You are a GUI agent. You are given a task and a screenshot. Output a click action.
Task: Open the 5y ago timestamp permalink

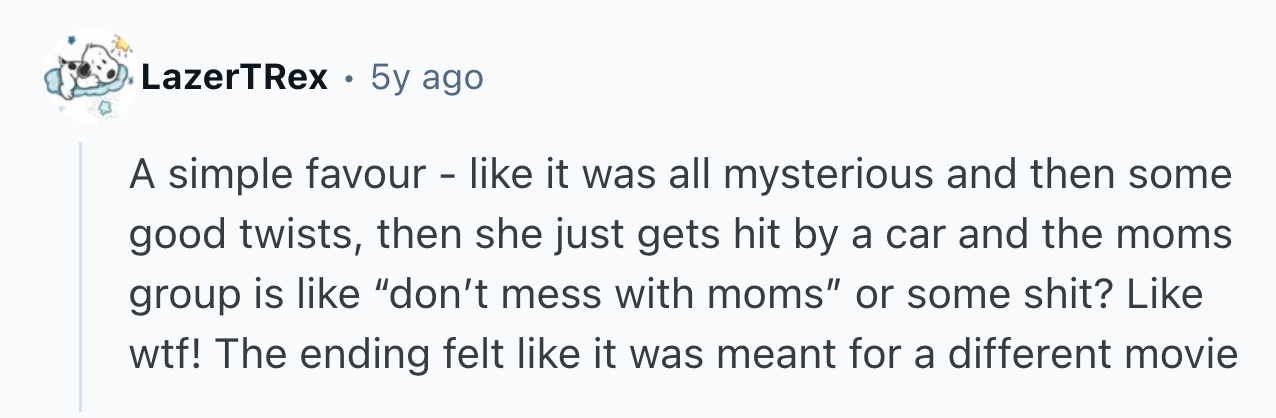(427, 77)
